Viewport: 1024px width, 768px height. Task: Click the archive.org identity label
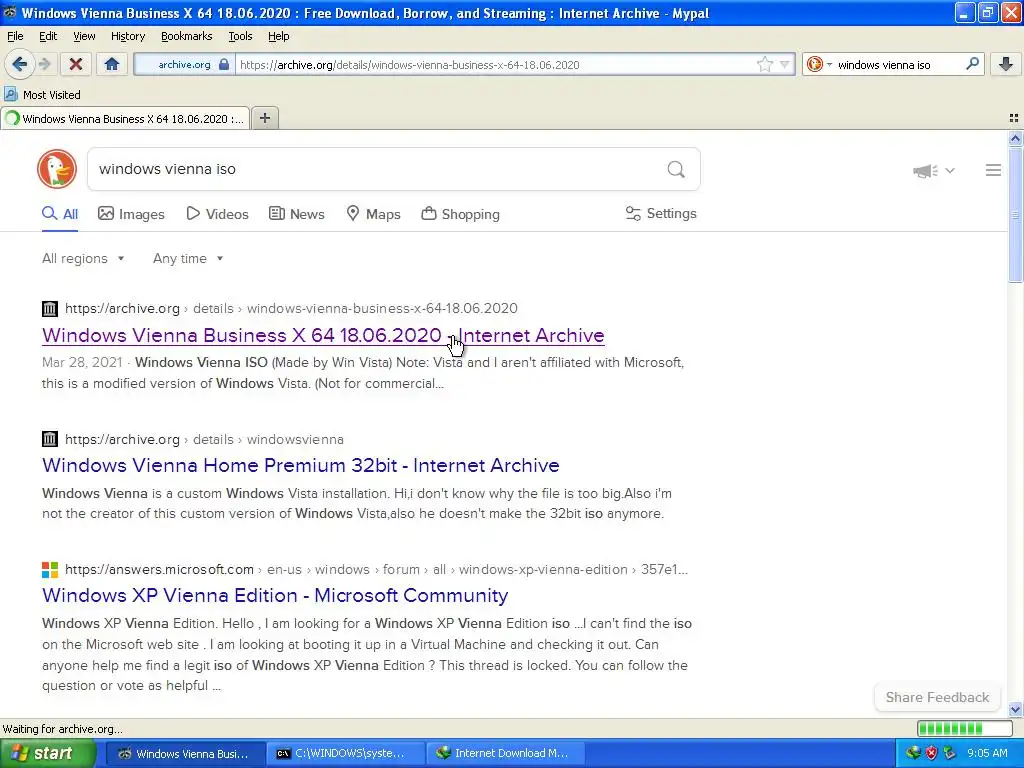(x=184, y=65)
